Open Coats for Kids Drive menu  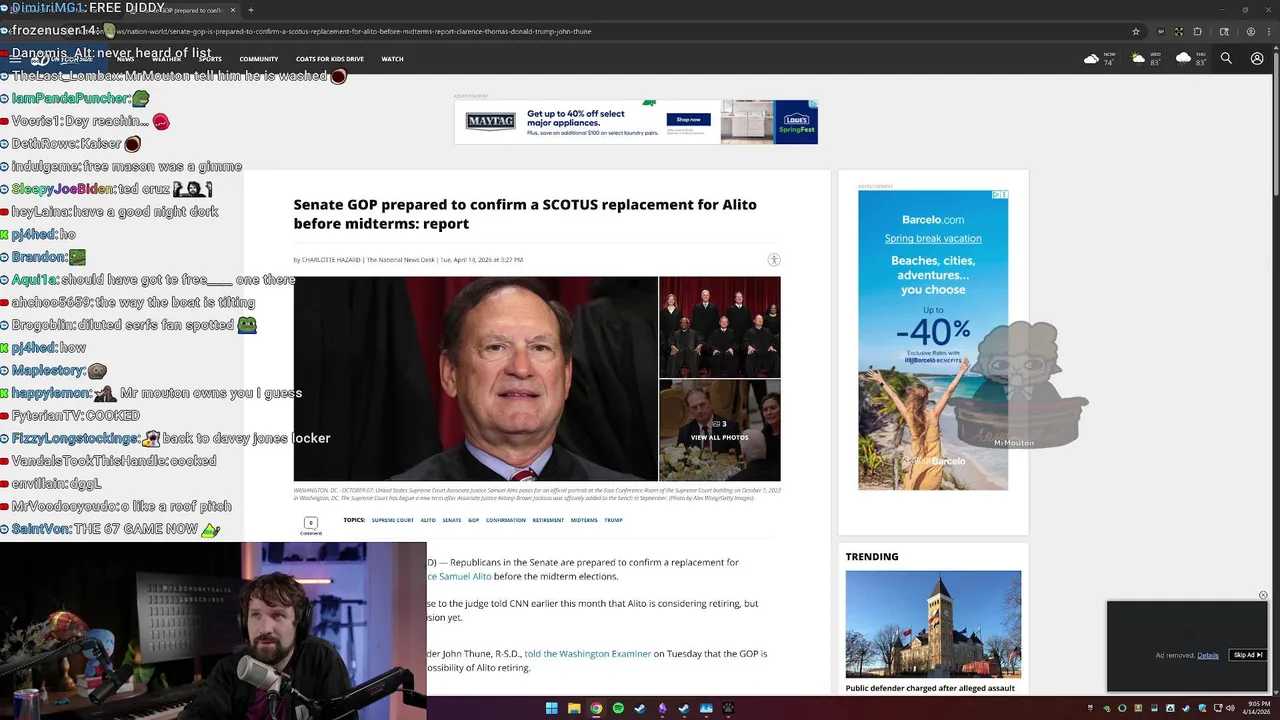[330, 59]
